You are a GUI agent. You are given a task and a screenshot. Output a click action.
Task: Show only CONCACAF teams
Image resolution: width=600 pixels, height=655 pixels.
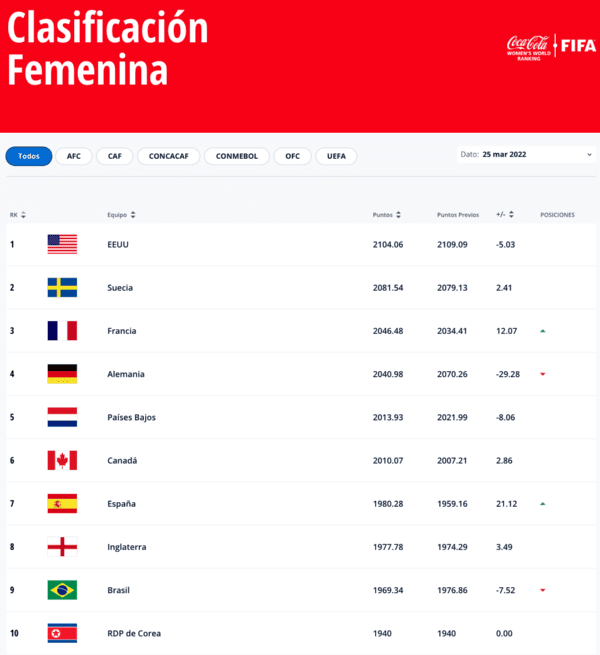click(166, 156)
